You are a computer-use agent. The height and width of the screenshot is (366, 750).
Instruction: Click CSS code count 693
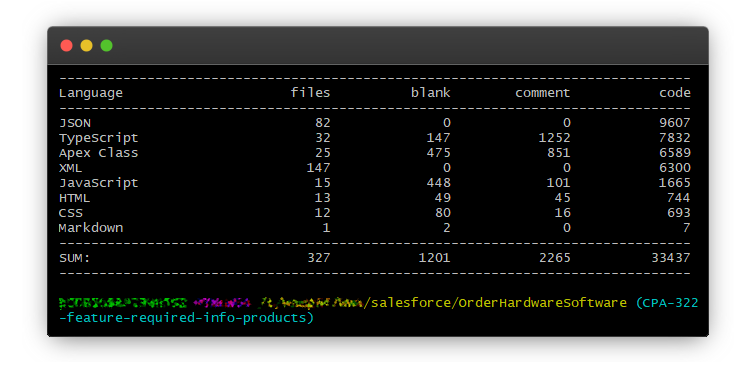(679, 212)
